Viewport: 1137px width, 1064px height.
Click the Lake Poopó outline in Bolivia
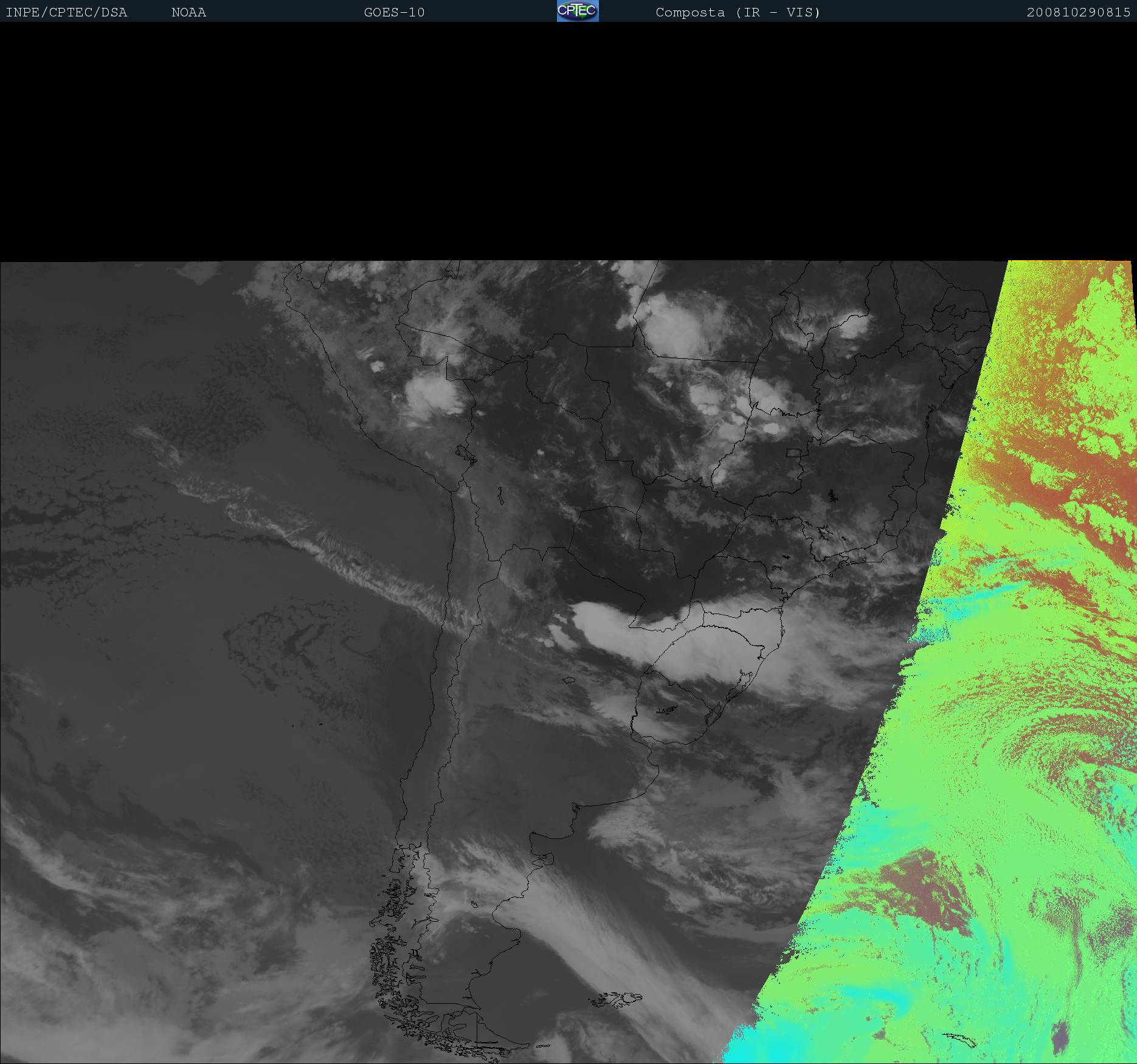point(500,496)
